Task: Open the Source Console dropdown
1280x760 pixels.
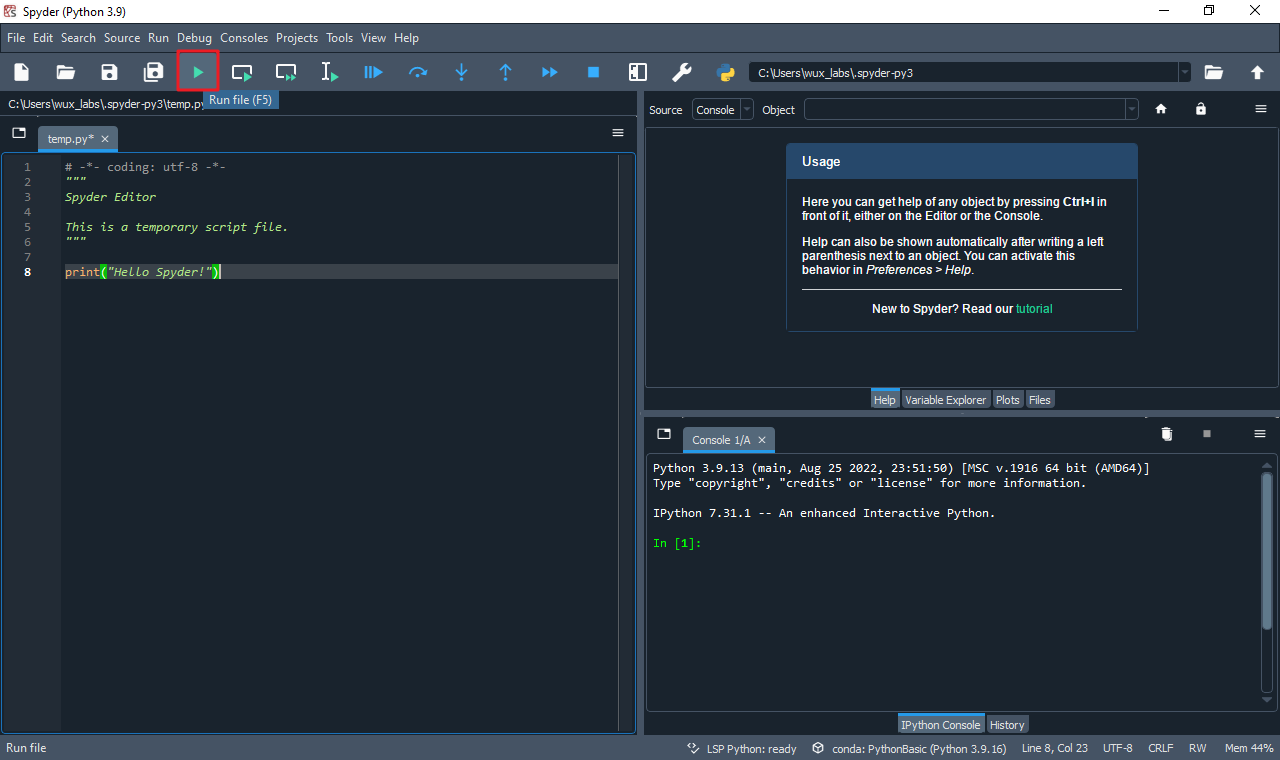Action: (x=723, y=110)
